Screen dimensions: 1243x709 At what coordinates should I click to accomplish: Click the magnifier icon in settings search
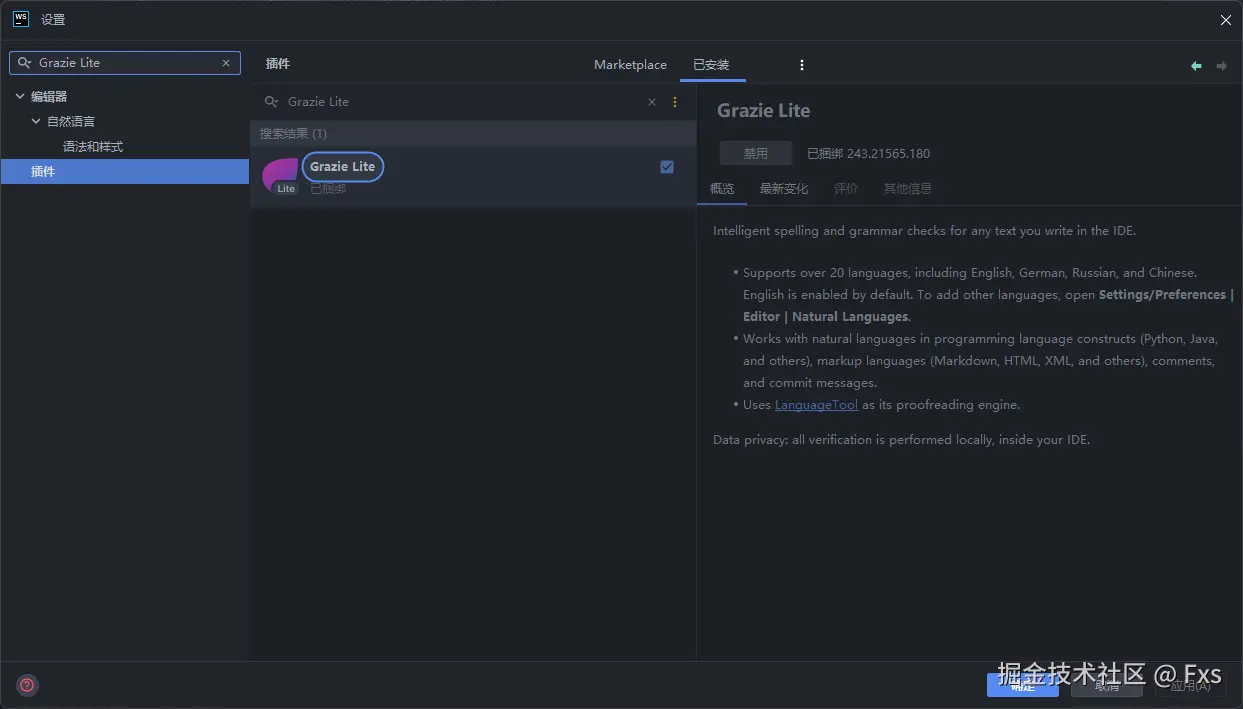pos(25,63)
